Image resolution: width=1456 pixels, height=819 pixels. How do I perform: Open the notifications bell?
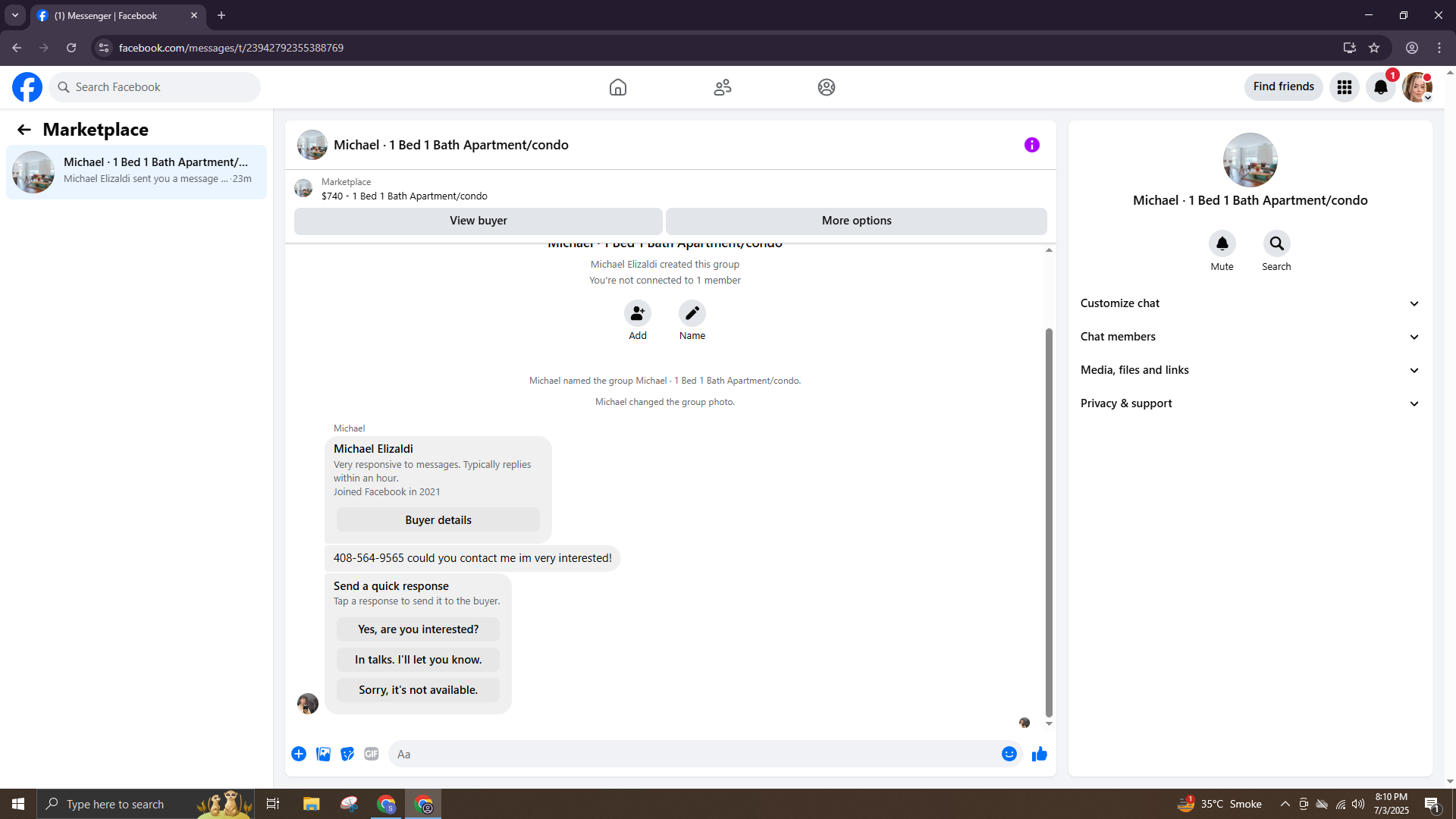tap(1380, 87)
